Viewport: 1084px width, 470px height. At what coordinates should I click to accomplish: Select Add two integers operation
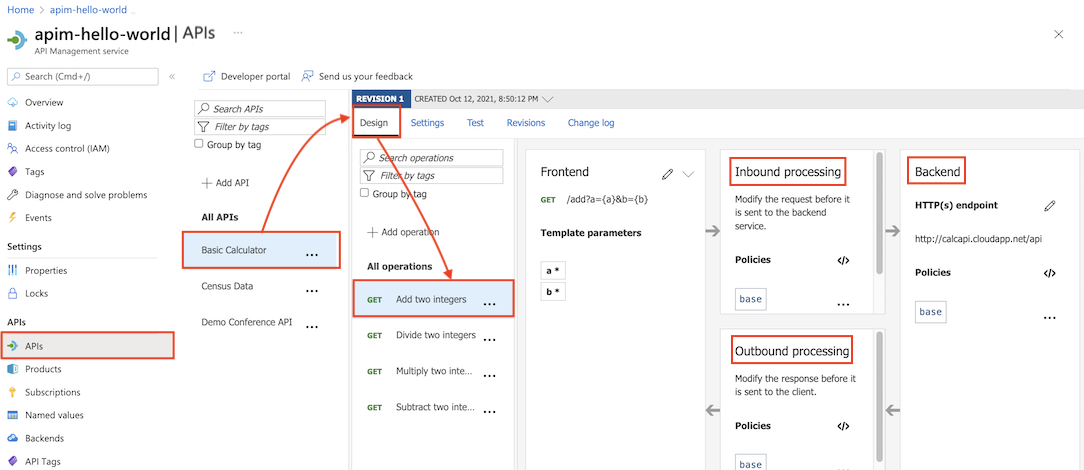pos(433,299)
